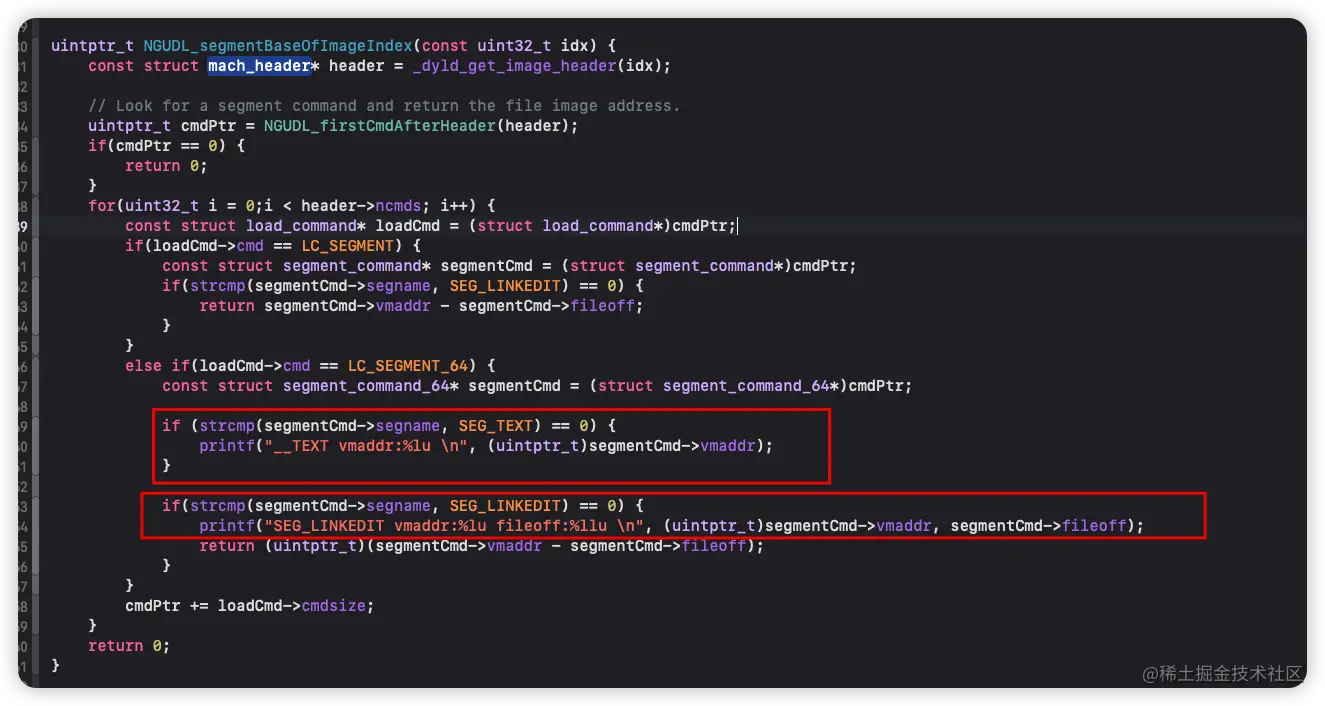Click the return line with '(uintptr_t)(segmentCmd->vmaddr'
The image size is (1325, 706).
coord(481,546)
